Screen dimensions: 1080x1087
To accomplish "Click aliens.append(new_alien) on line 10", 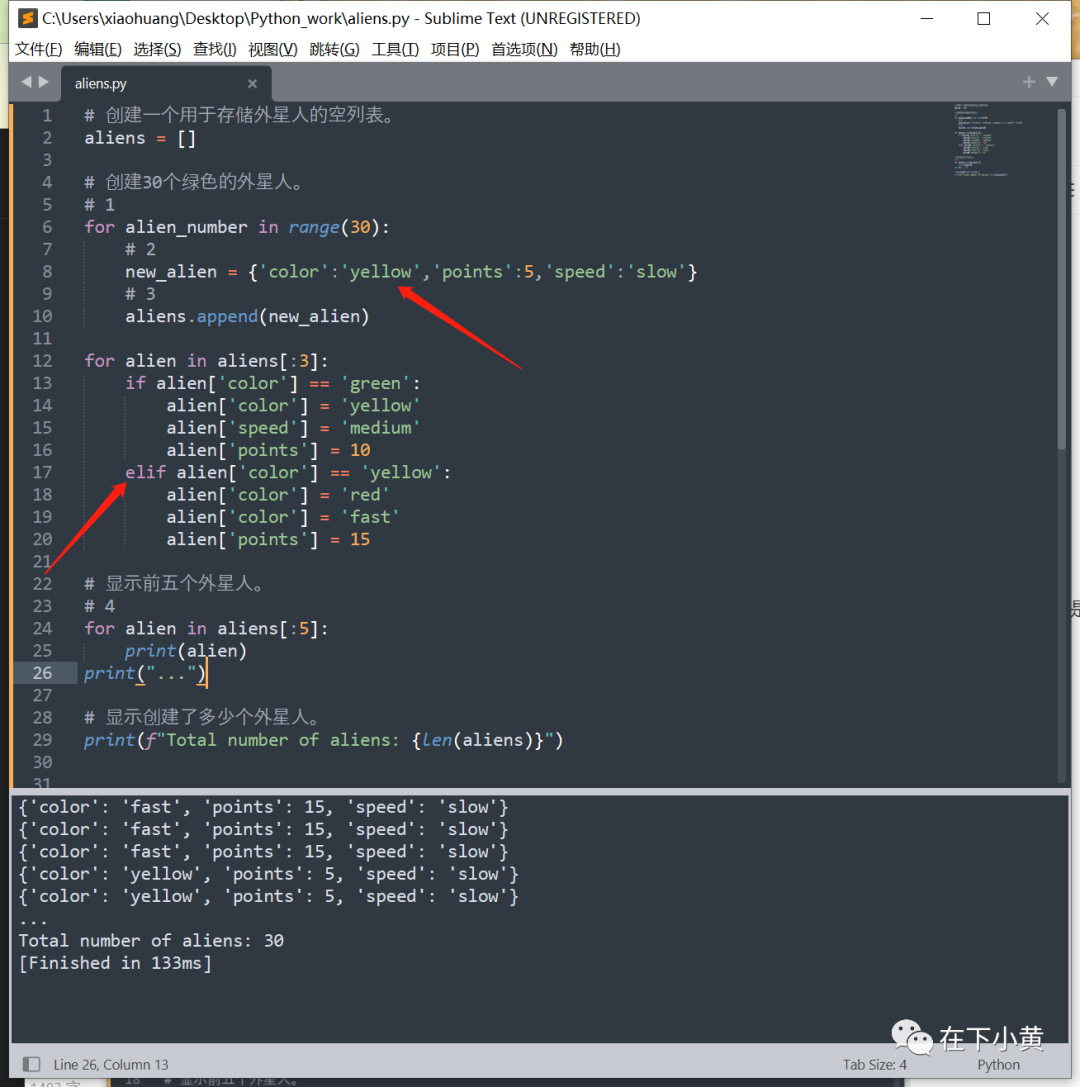I will (x=247, y=317).
